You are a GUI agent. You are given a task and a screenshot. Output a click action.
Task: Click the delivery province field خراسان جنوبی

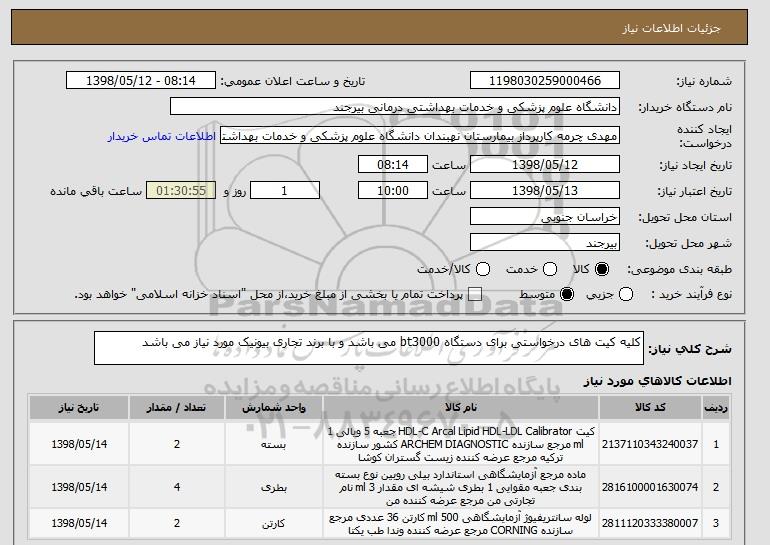click(x=545, y=217)
